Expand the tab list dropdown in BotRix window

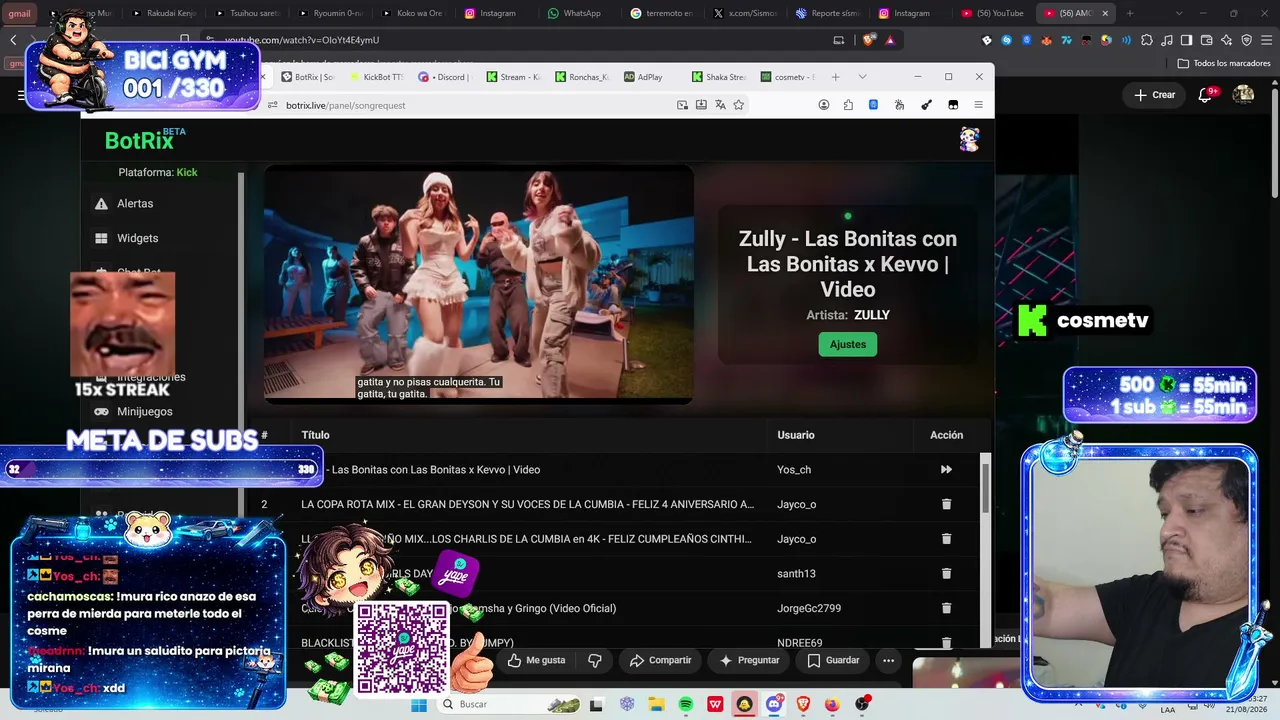click(862, 77)
